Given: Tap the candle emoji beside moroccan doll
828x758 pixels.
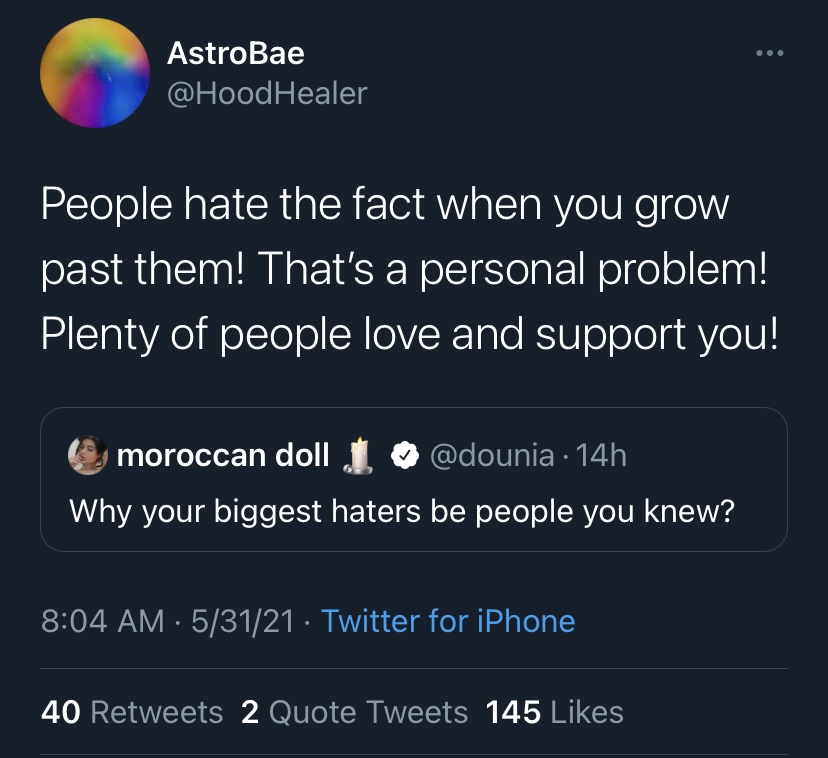Looking at the screenshot, I should [x=358, y=455].
